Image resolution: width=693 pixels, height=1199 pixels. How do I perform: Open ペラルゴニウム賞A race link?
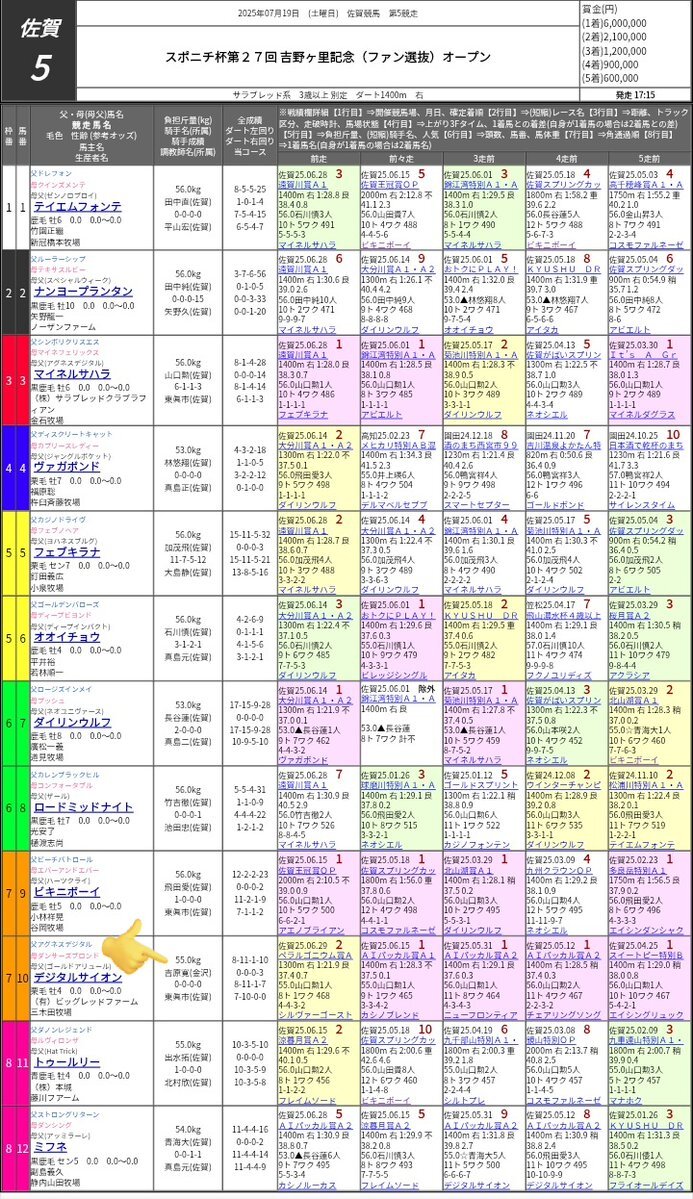coord(315,955)
